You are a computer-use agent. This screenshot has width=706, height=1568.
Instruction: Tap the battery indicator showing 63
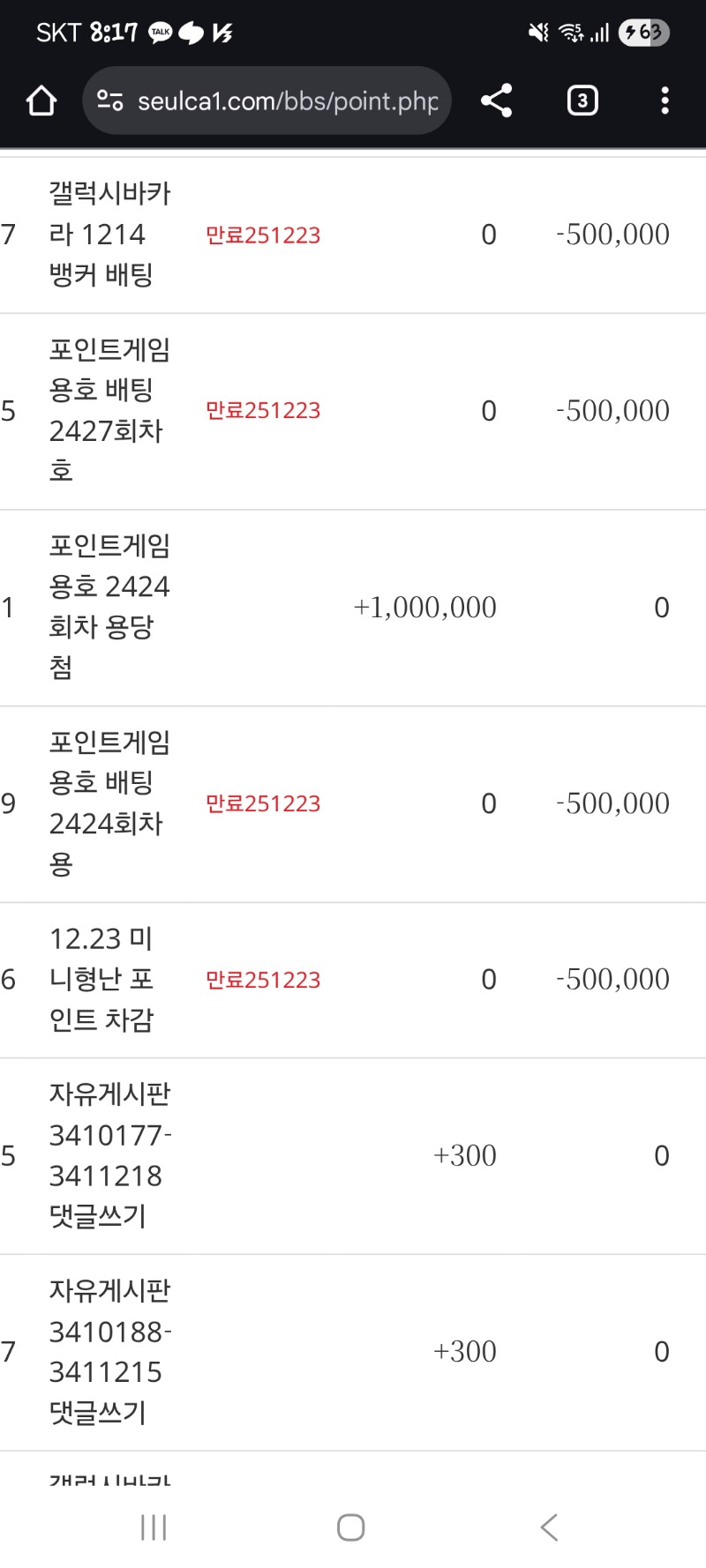point(644,33)
